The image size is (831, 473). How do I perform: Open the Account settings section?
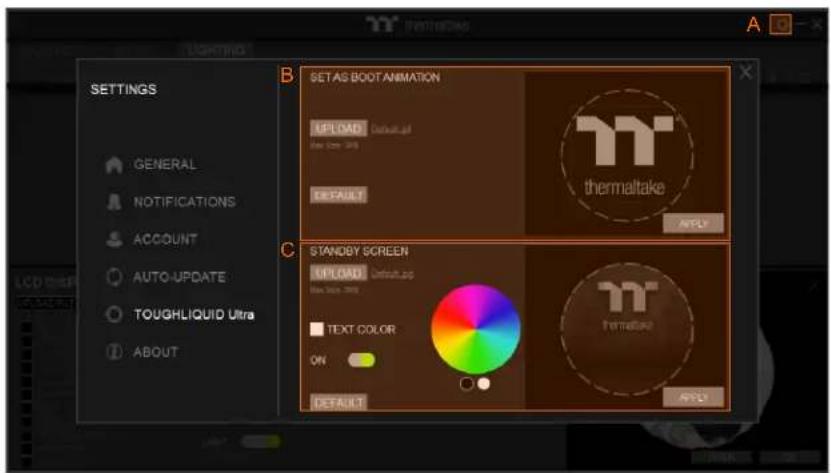coord(152,240)
